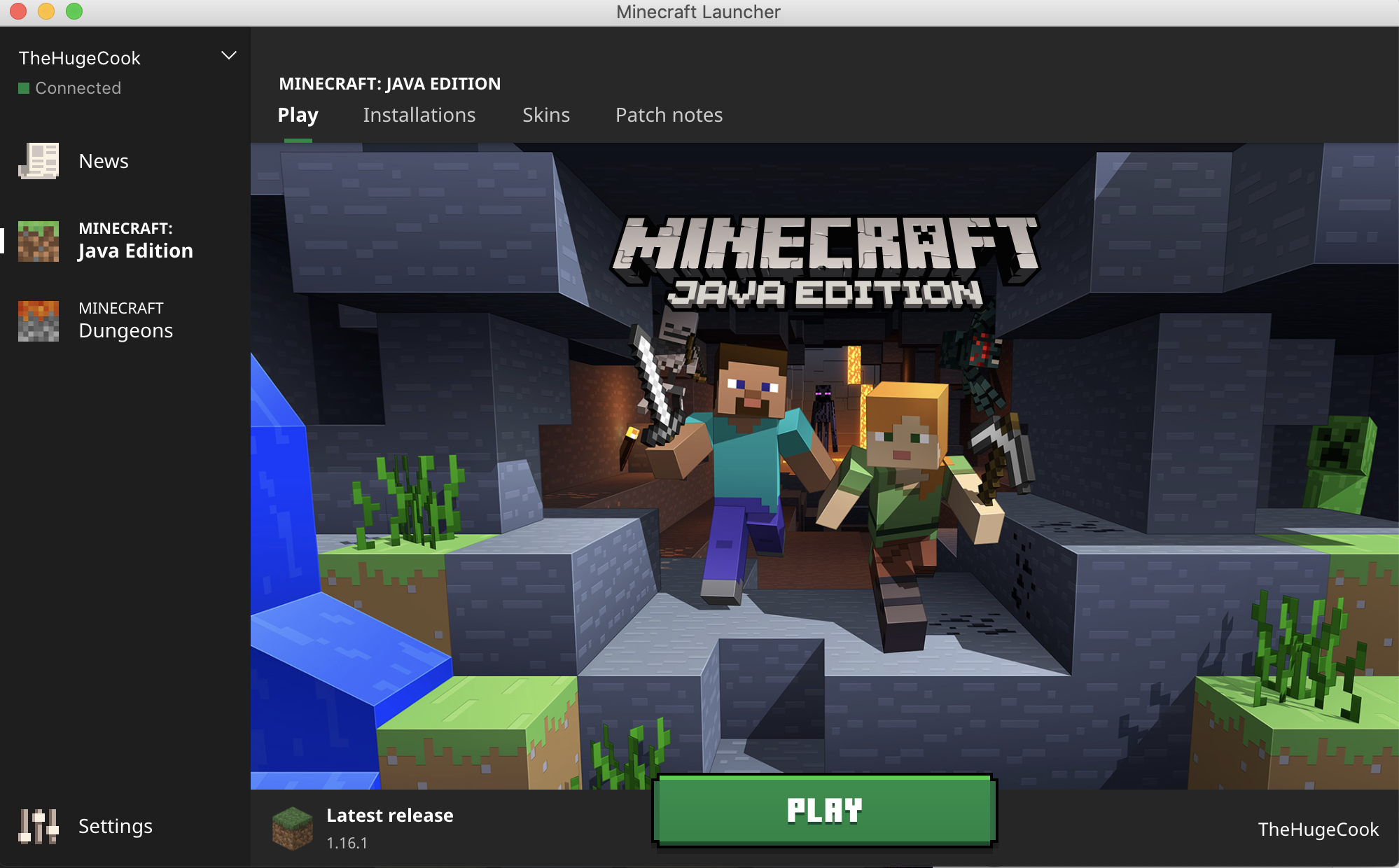
Task: Open the Latest release 1.16.1 version selector
Action: [389, 828]
